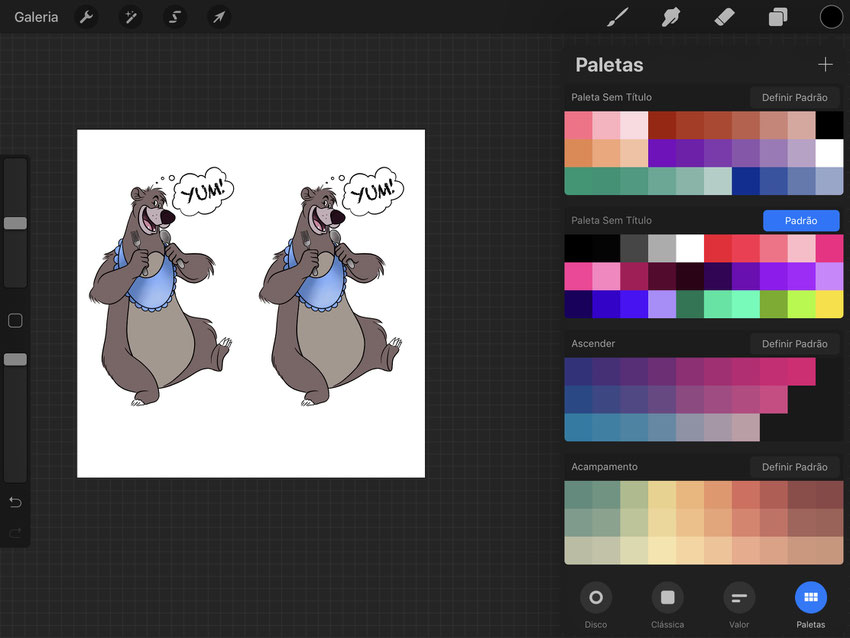Screen dimensions: 850x638
Task: Adjust the brush opacity slider handle
Action: [15, 359]
